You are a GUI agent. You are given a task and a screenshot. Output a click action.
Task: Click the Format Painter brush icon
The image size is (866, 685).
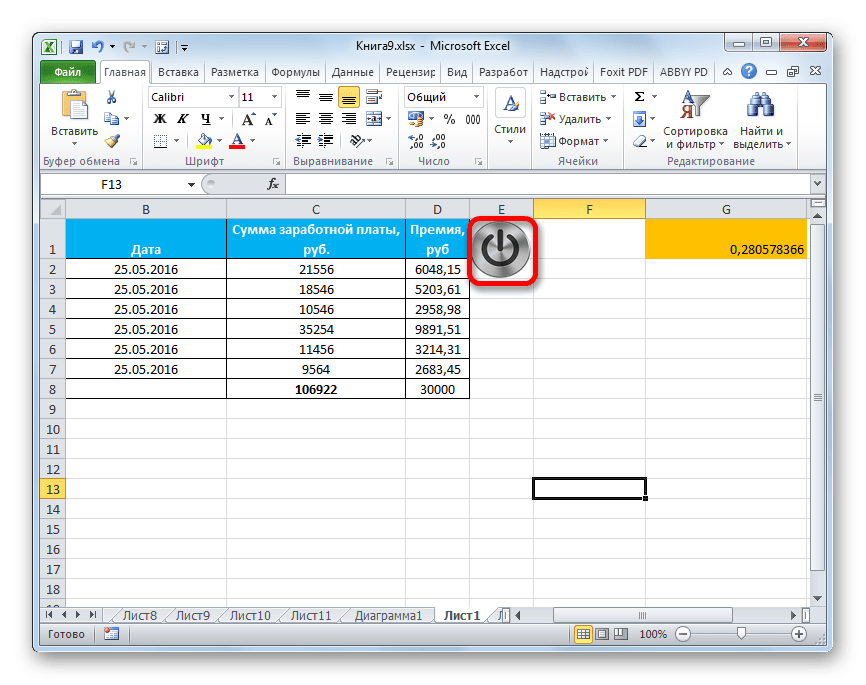112,141
